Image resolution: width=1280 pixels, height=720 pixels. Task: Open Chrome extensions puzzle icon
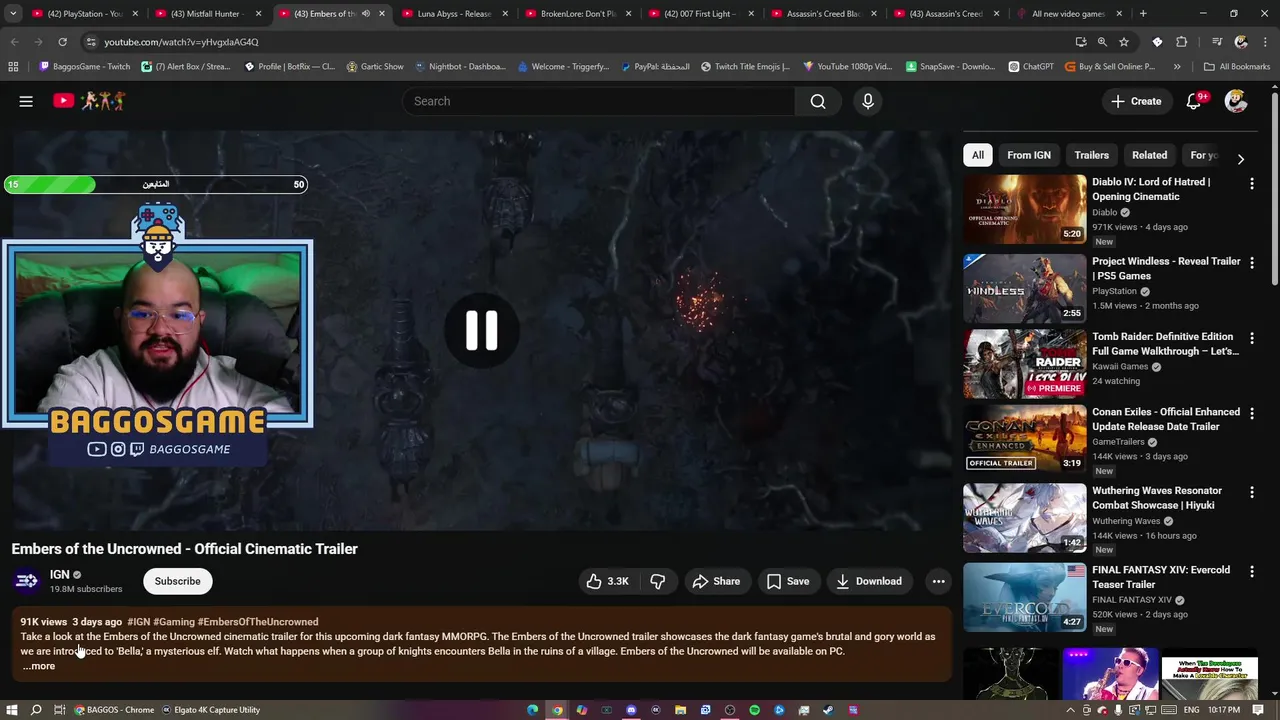(1182, 42)
